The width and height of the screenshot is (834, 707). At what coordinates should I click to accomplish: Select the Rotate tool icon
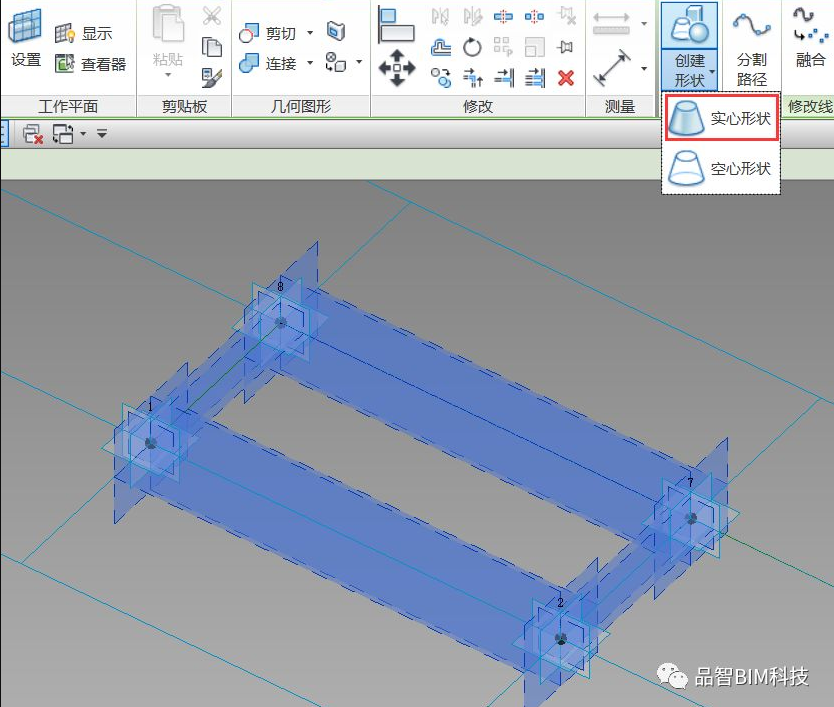pos(472,47)
